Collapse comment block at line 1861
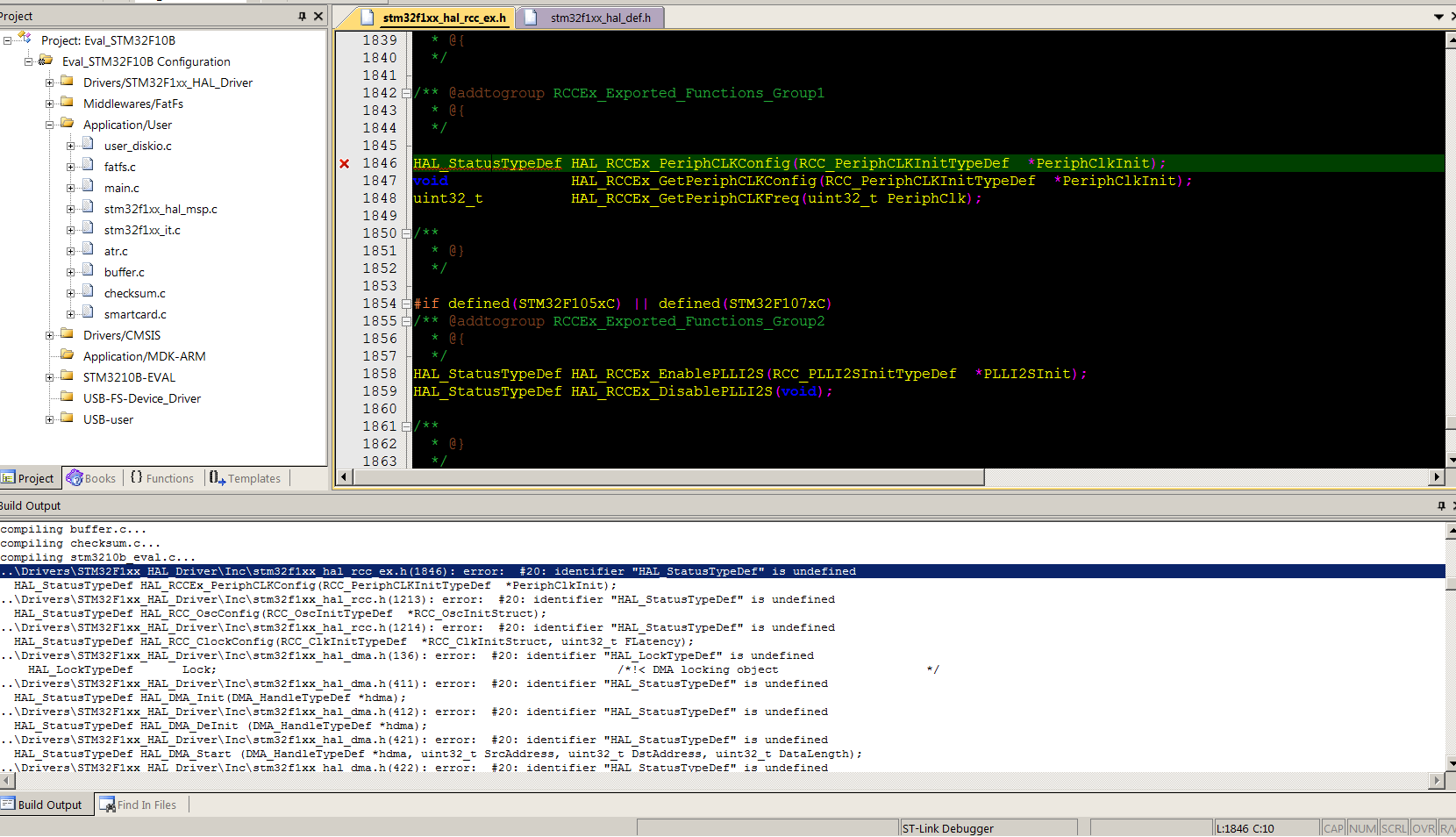This screenshot has height=837, width=1456. 406,426
